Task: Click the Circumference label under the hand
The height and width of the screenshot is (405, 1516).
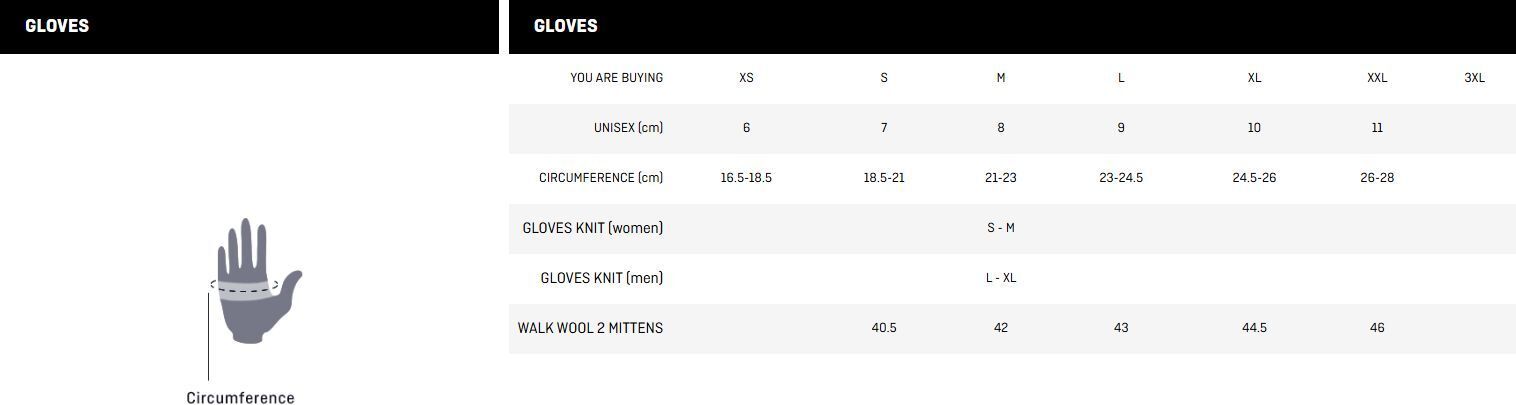Action: click(x=240, y=397)
